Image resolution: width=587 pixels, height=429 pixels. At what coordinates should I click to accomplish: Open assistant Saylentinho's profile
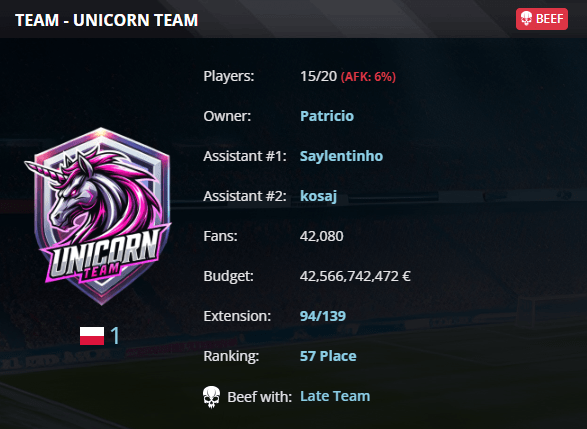click(x=341, y=156)
